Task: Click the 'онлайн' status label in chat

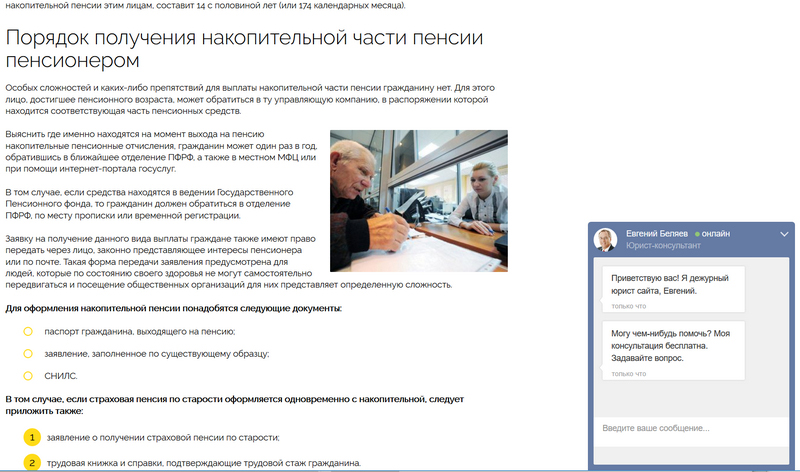Action: (x=716, y=233)
